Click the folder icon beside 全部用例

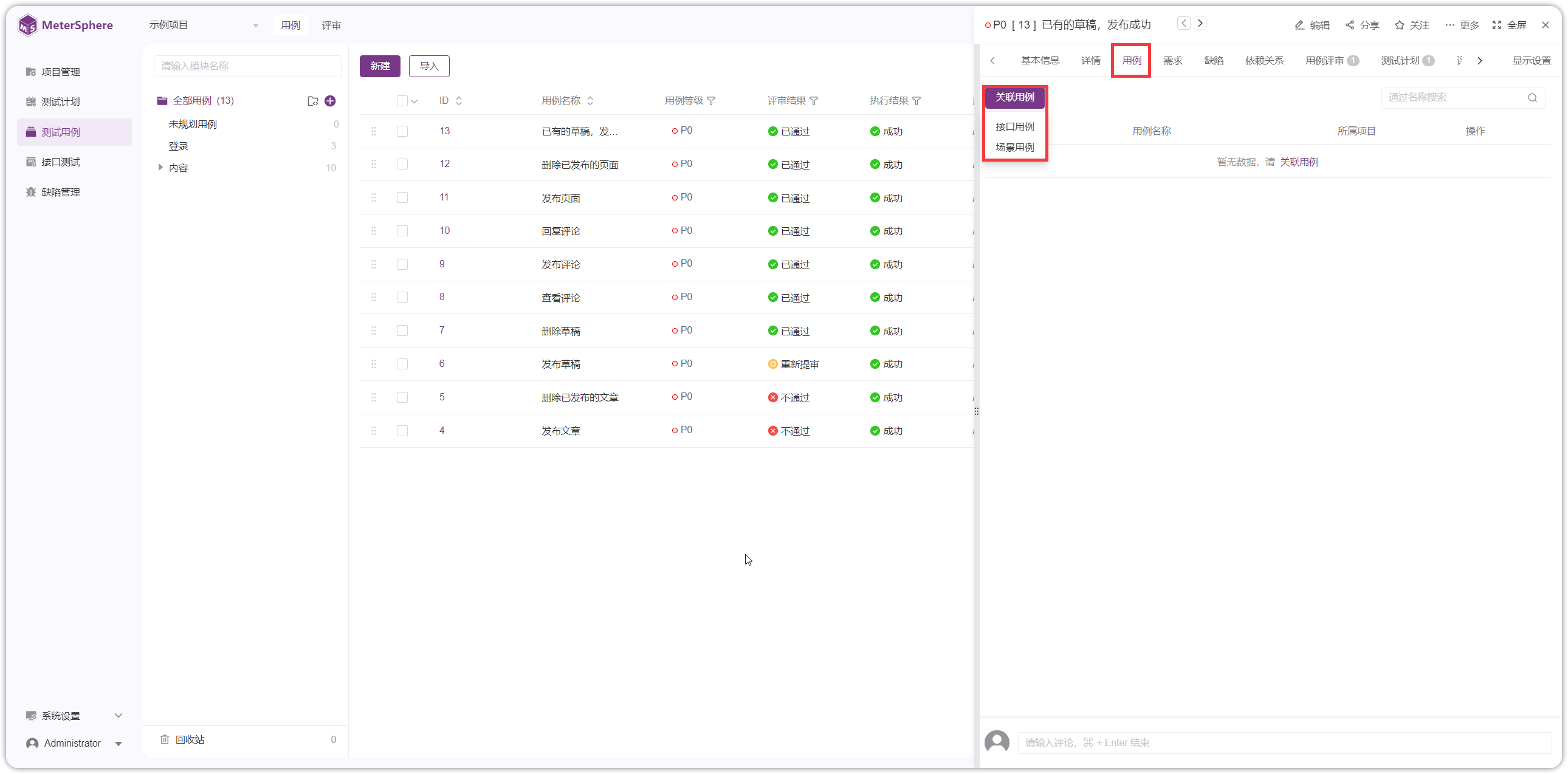(312, 101)
